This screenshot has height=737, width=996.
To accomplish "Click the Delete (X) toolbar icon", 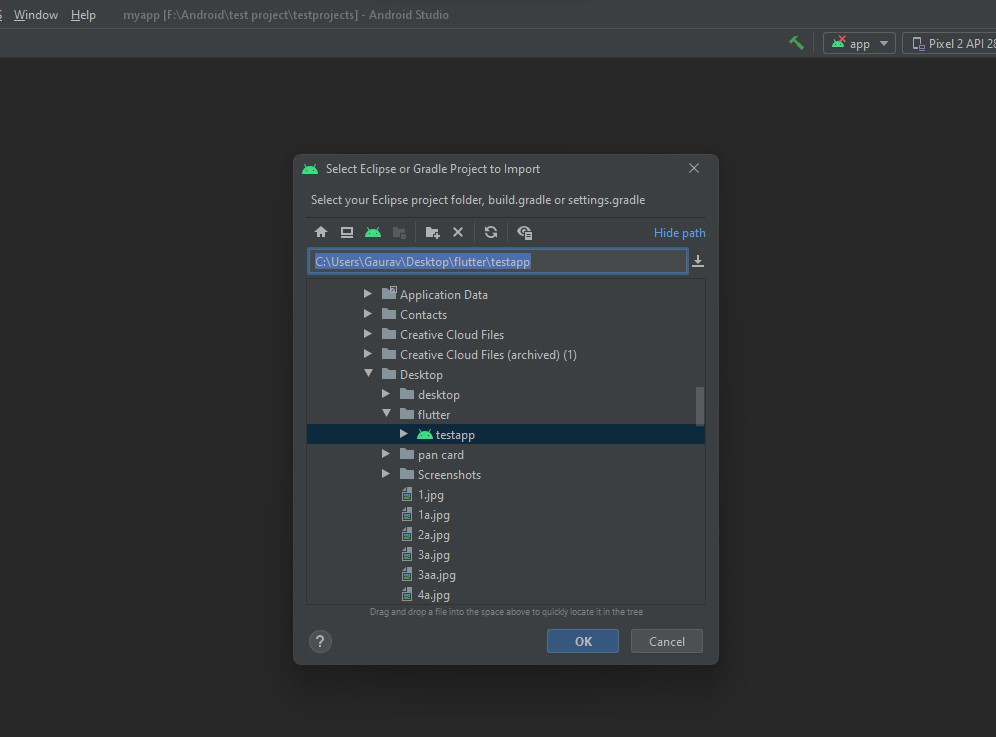I will (458, 232).
